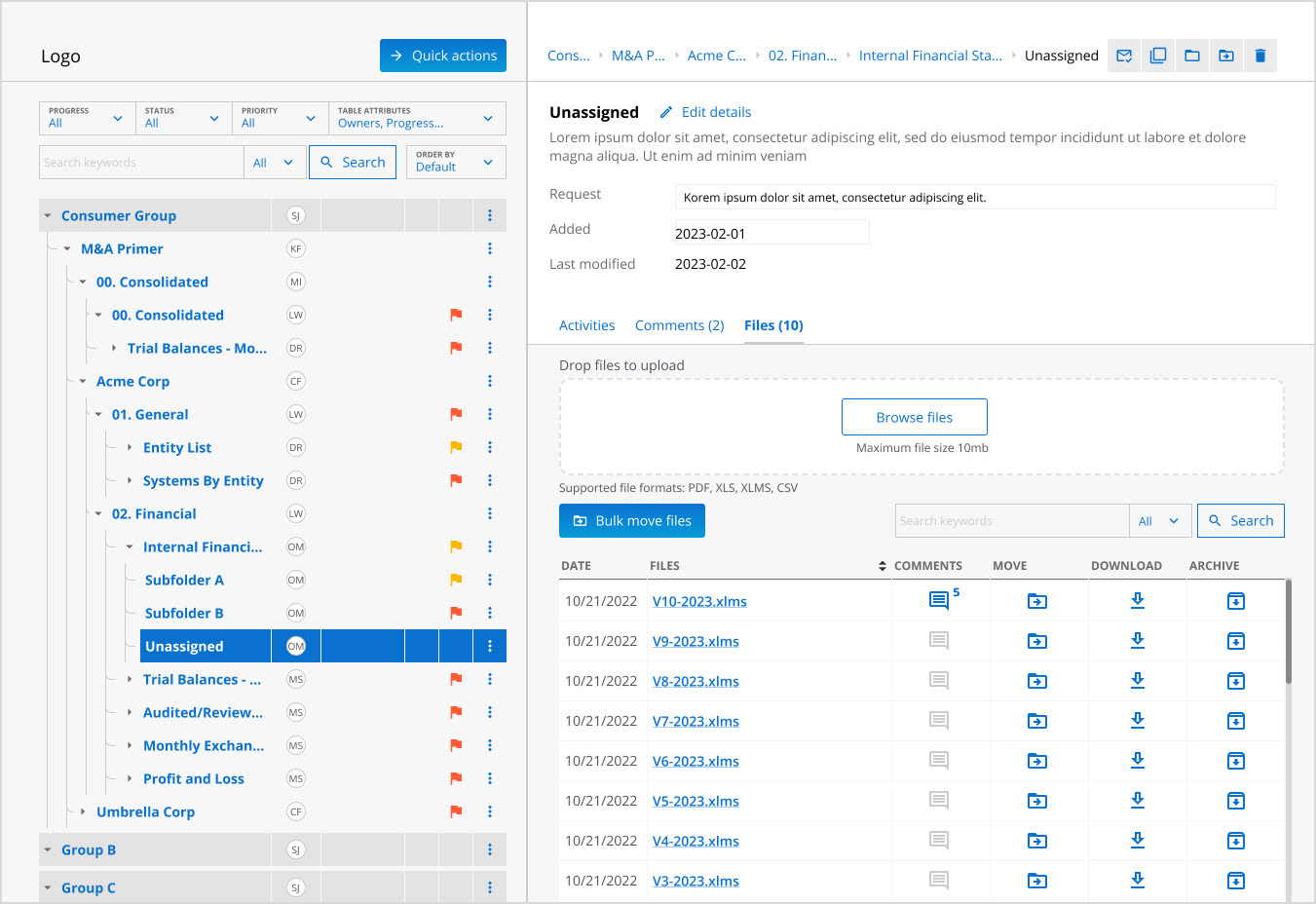Open comments for V10-2023.xlms
1316x904 pixels.
click(x=939, y=600)
